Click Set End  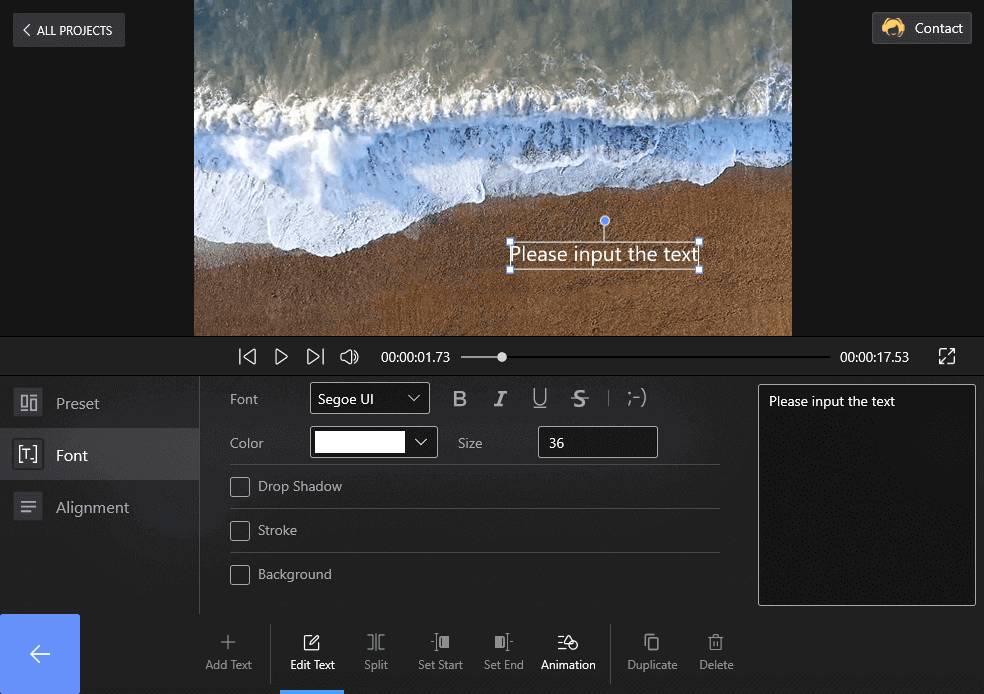(503, 653)
